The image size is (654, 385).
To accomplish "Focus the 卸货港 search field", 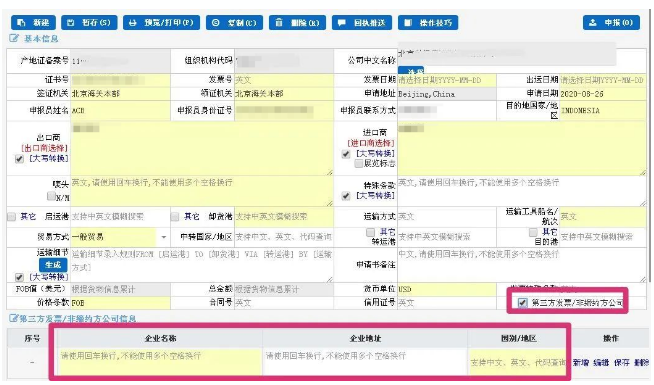I will pos(284,216).
